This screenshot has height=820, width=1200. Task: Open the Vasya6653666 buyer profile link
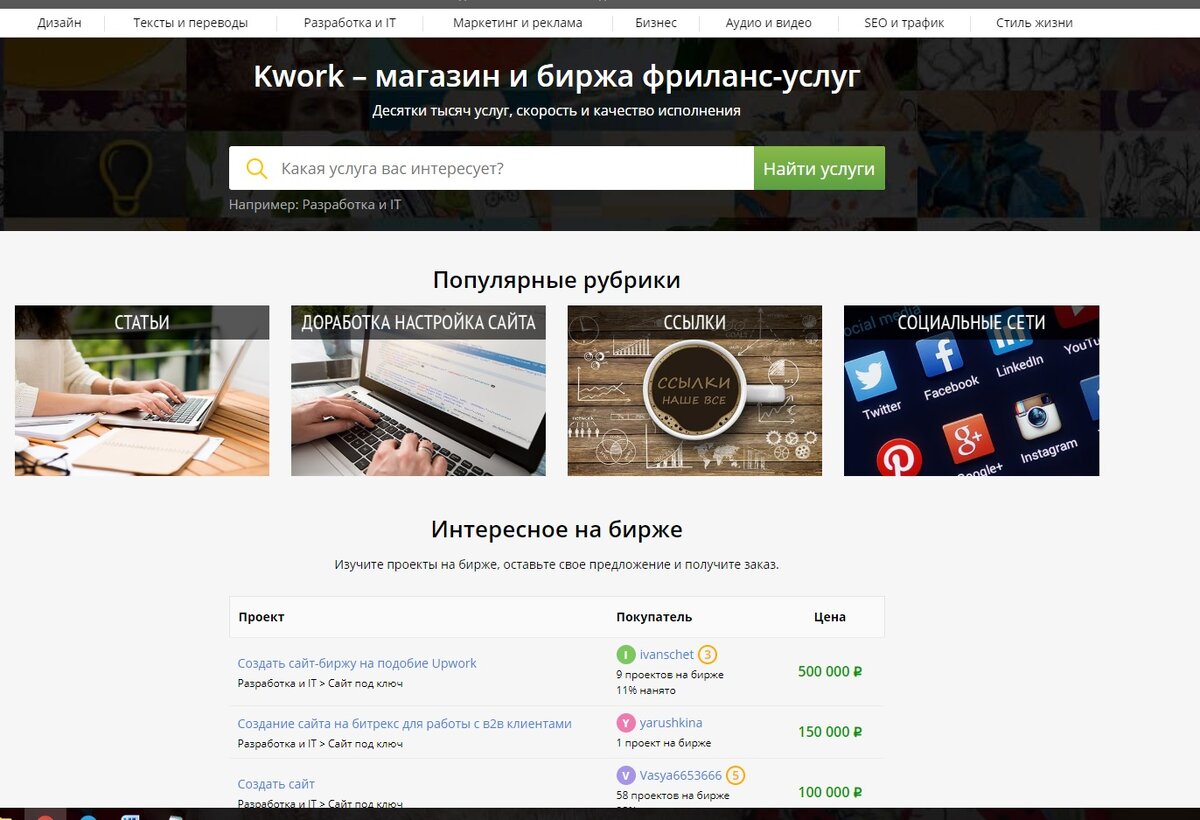click(x=680, y=775)
